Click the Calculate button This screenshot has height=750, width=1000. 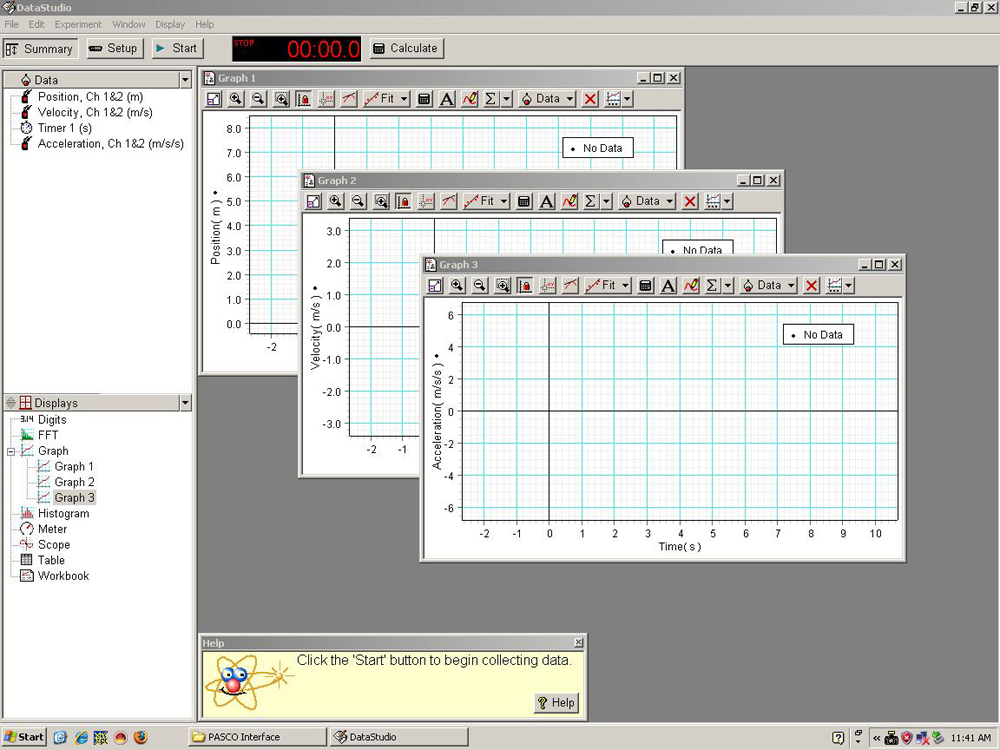[x=405, y=48]
